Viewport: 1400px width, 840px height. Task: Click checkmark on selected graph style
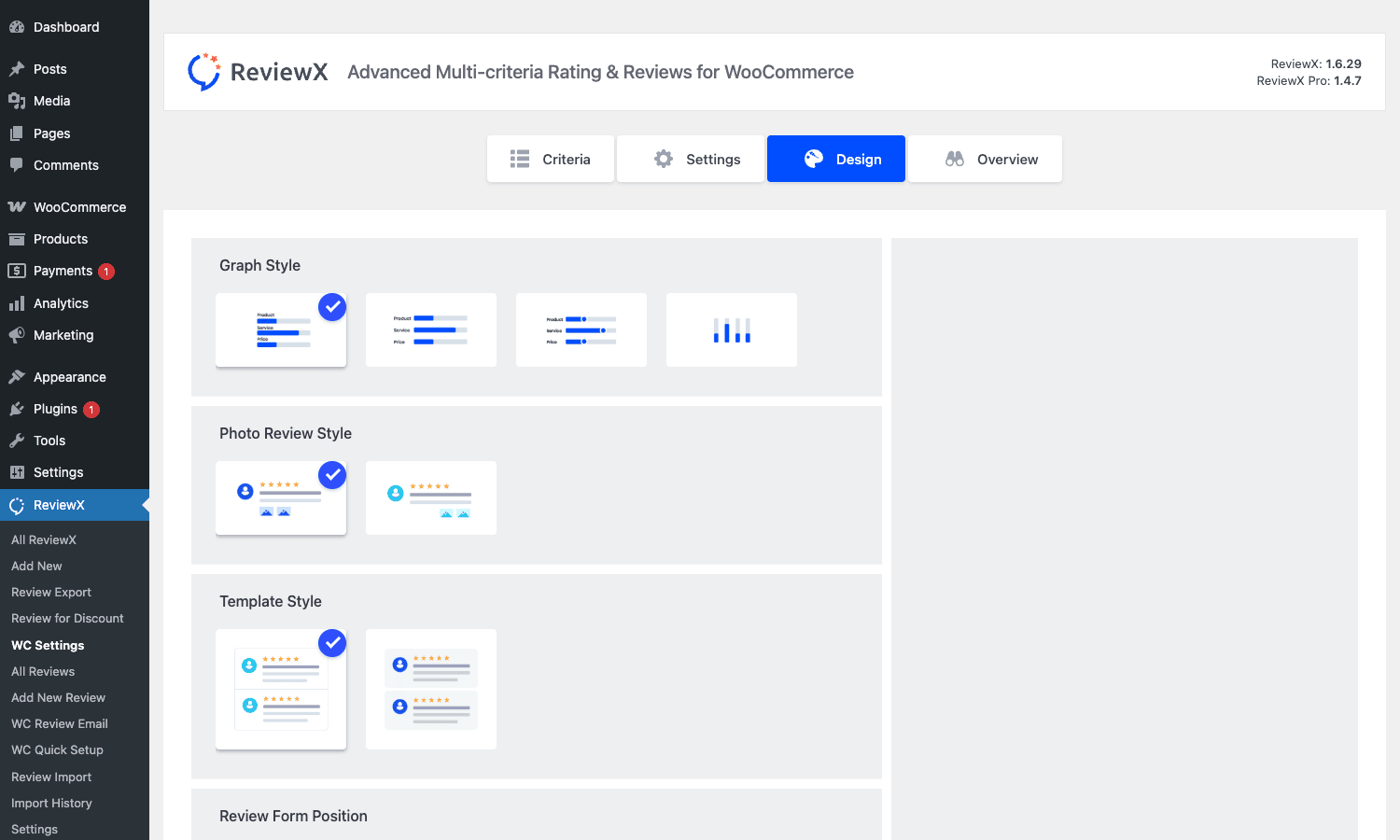click(x=332, y=307)
